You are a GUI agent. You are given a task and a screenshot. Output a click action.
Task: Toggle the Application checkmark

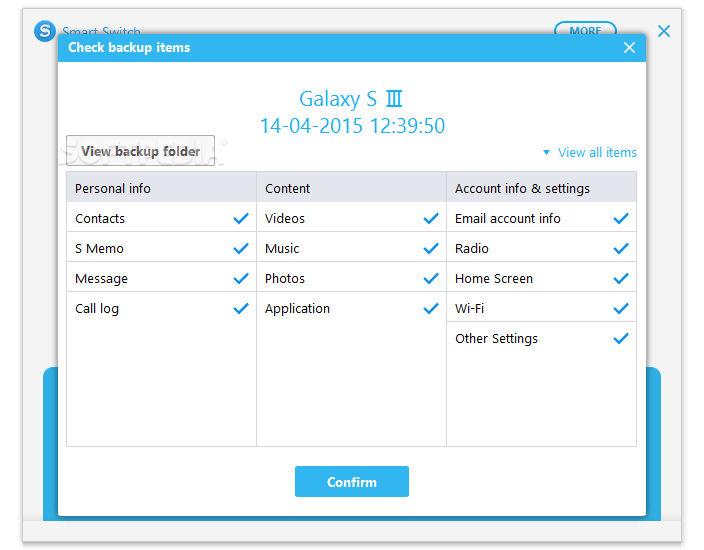click(431, 308)
